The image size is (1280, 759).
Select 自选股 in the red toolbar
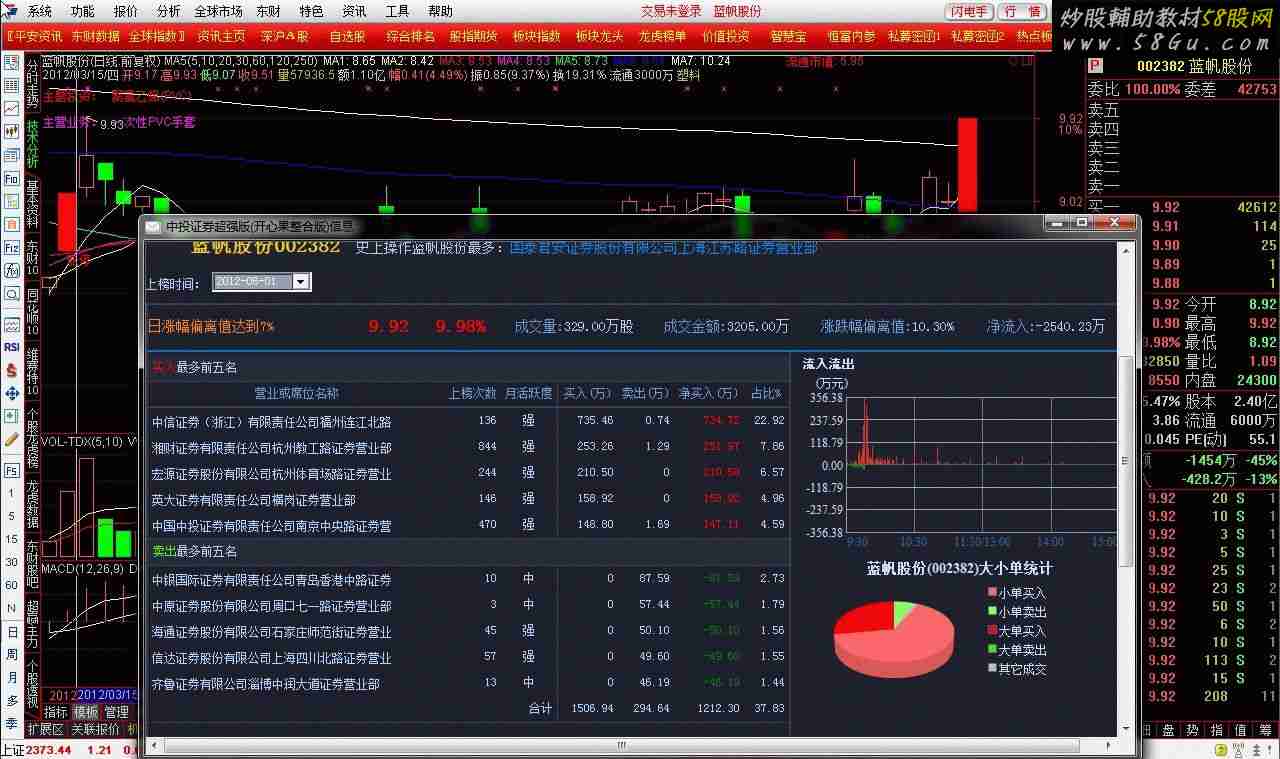click(348, 36)
